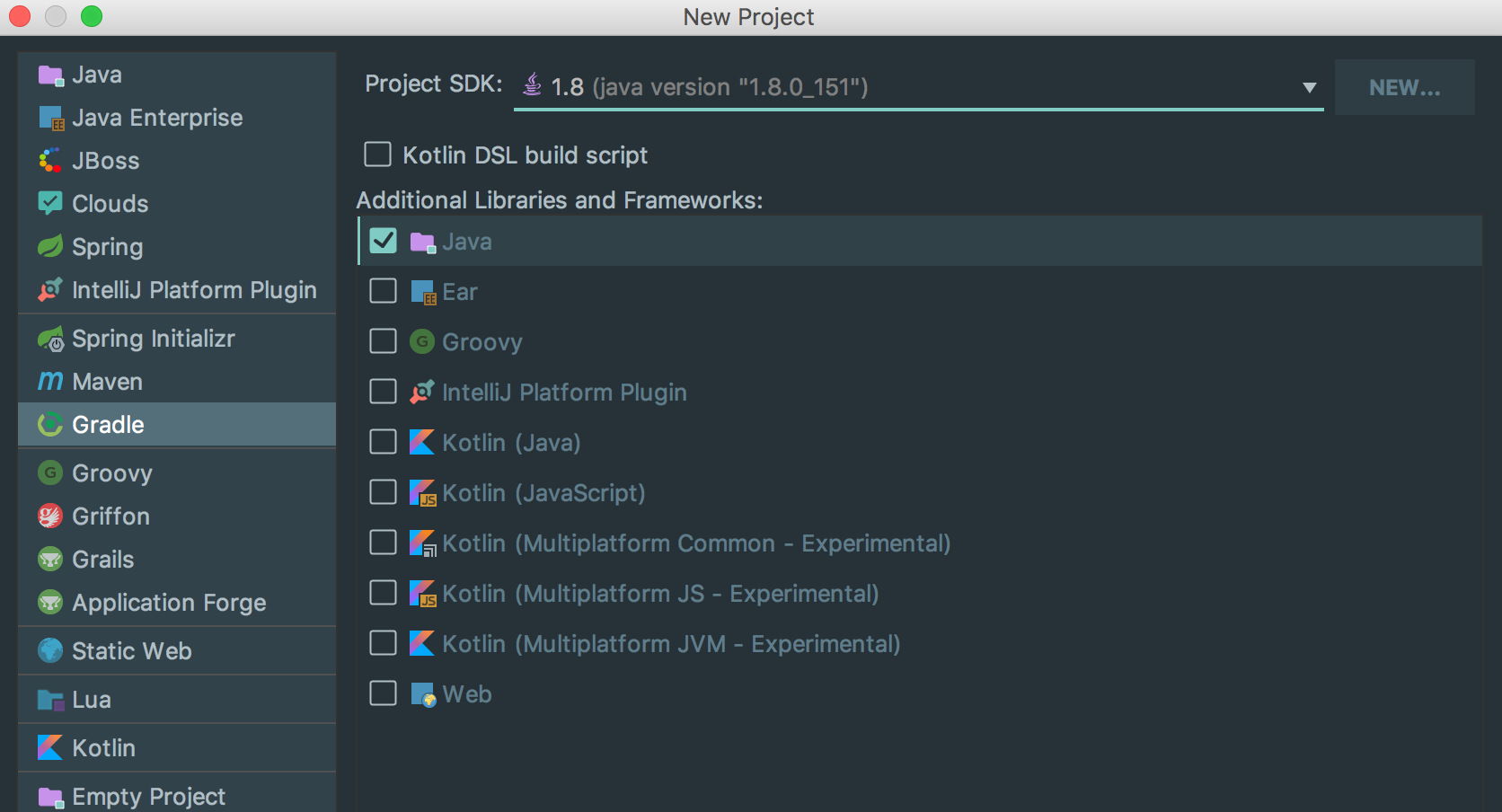
Task: Check the Ear framework checkbox
Action: point(383,291)
